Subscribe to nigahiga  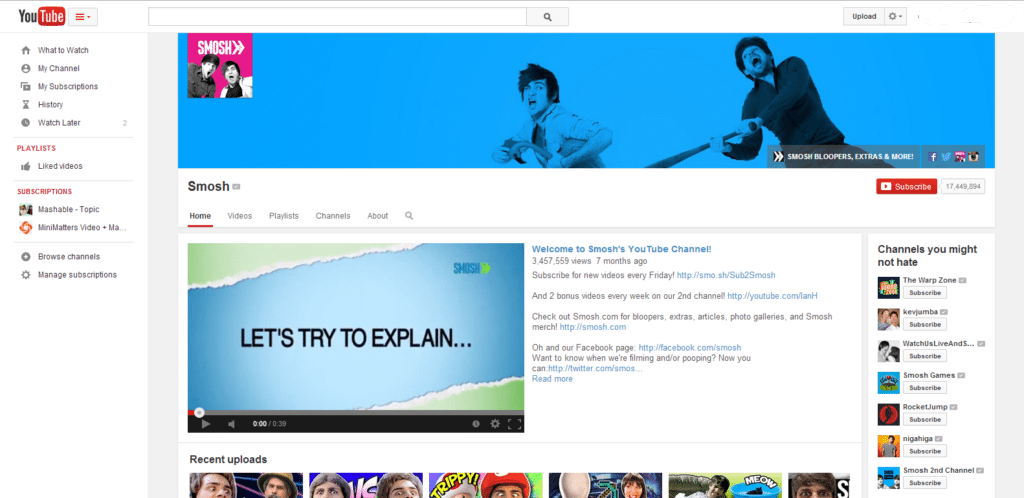tap(925, 451)
